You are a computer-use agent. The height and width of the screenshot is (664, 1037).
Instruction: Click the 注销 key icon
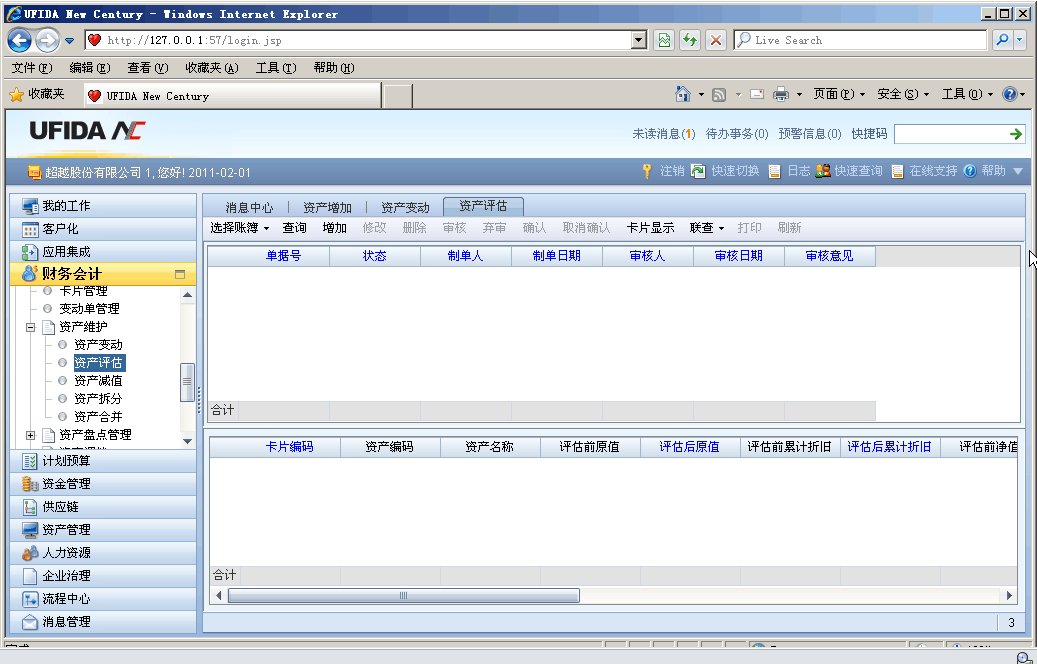coord(647,171)
